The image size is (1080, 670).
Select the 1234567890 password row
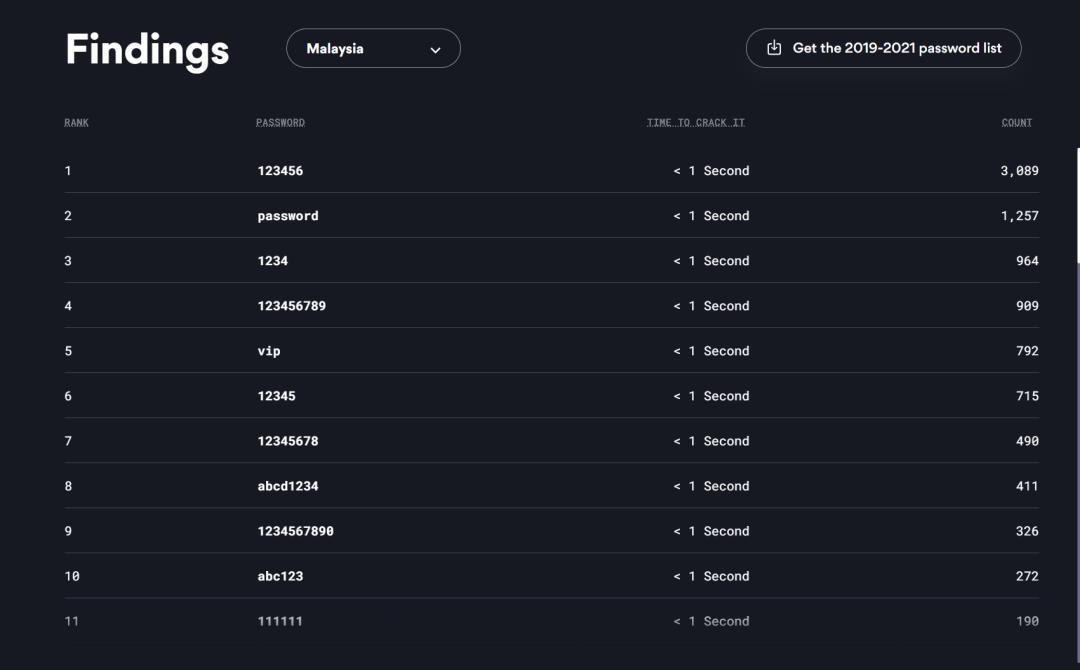point(295,531)
